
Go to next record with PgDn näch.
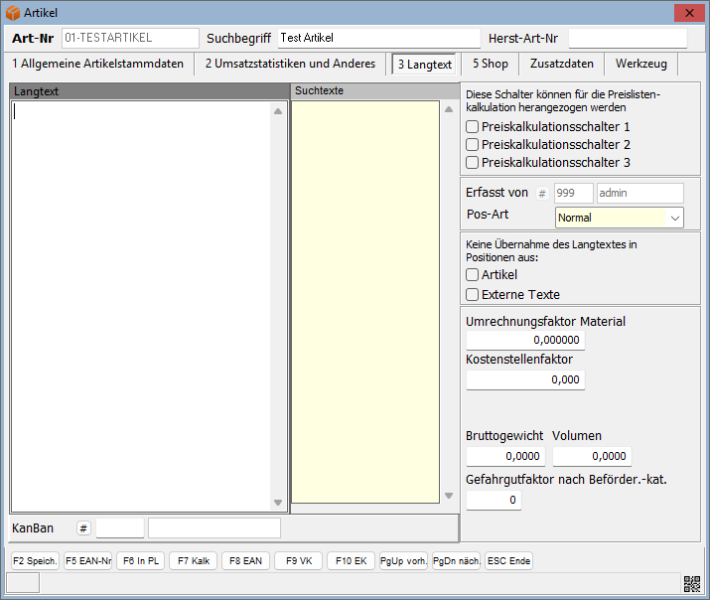[x=456, y=561]
